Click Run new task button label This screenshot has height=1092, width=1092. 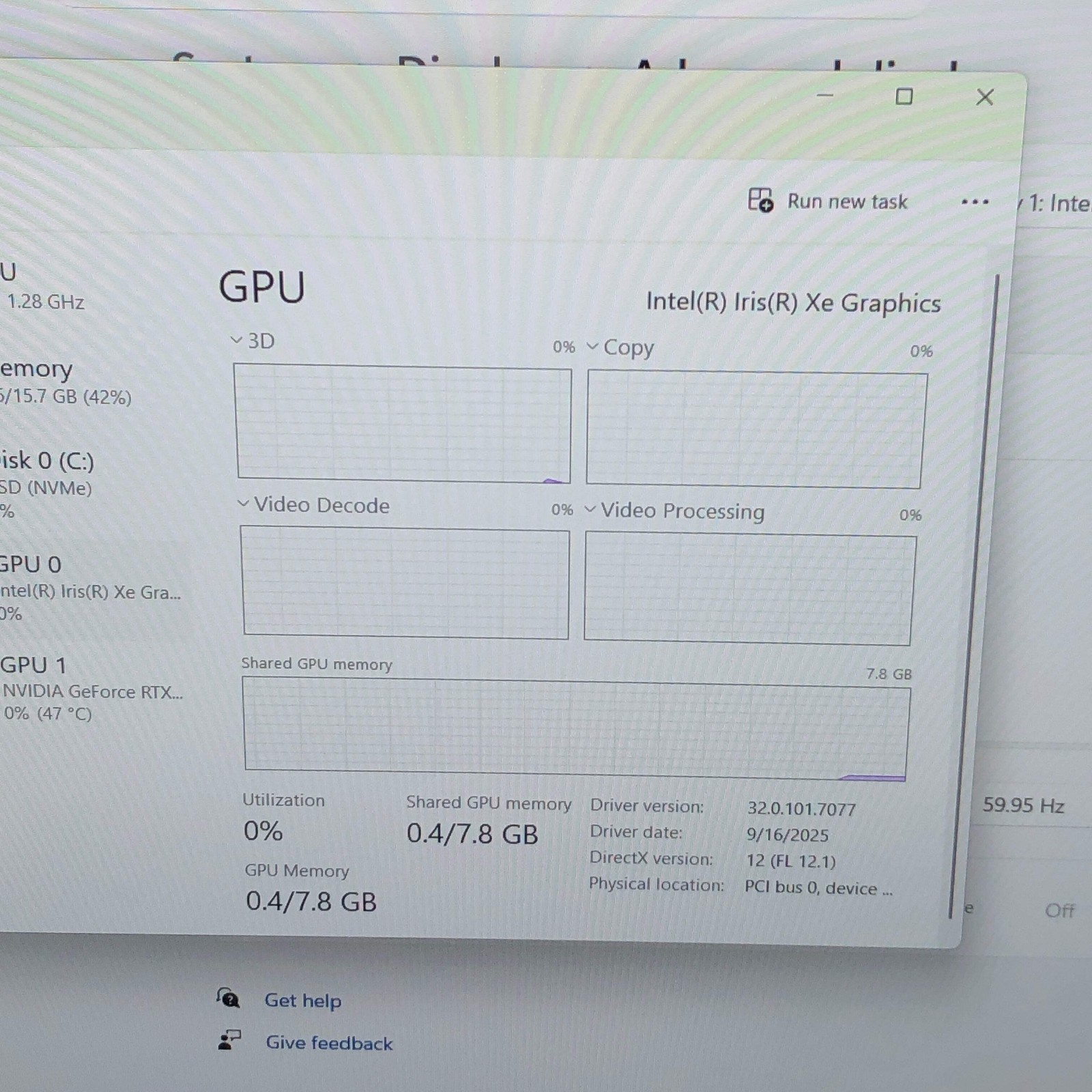click(847, 201)
